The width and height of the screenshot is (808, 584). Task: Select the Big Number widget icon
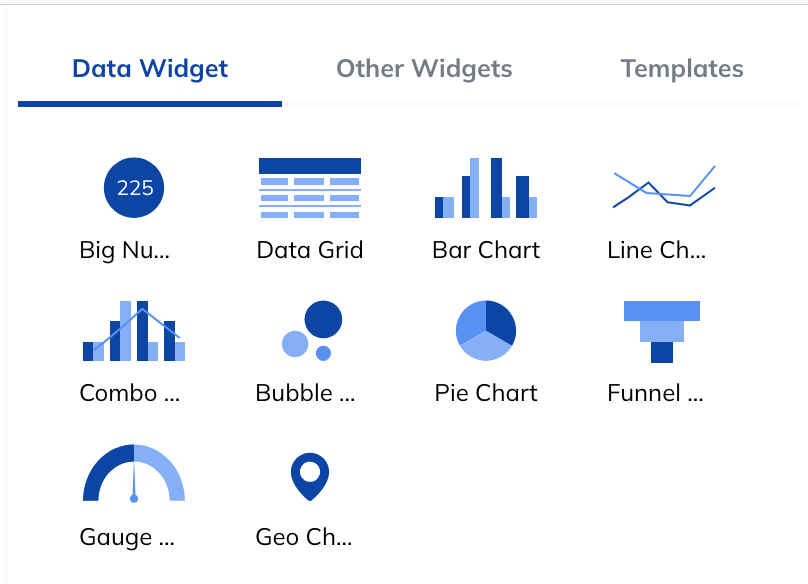pyautogui.click(x=133, y=187)
